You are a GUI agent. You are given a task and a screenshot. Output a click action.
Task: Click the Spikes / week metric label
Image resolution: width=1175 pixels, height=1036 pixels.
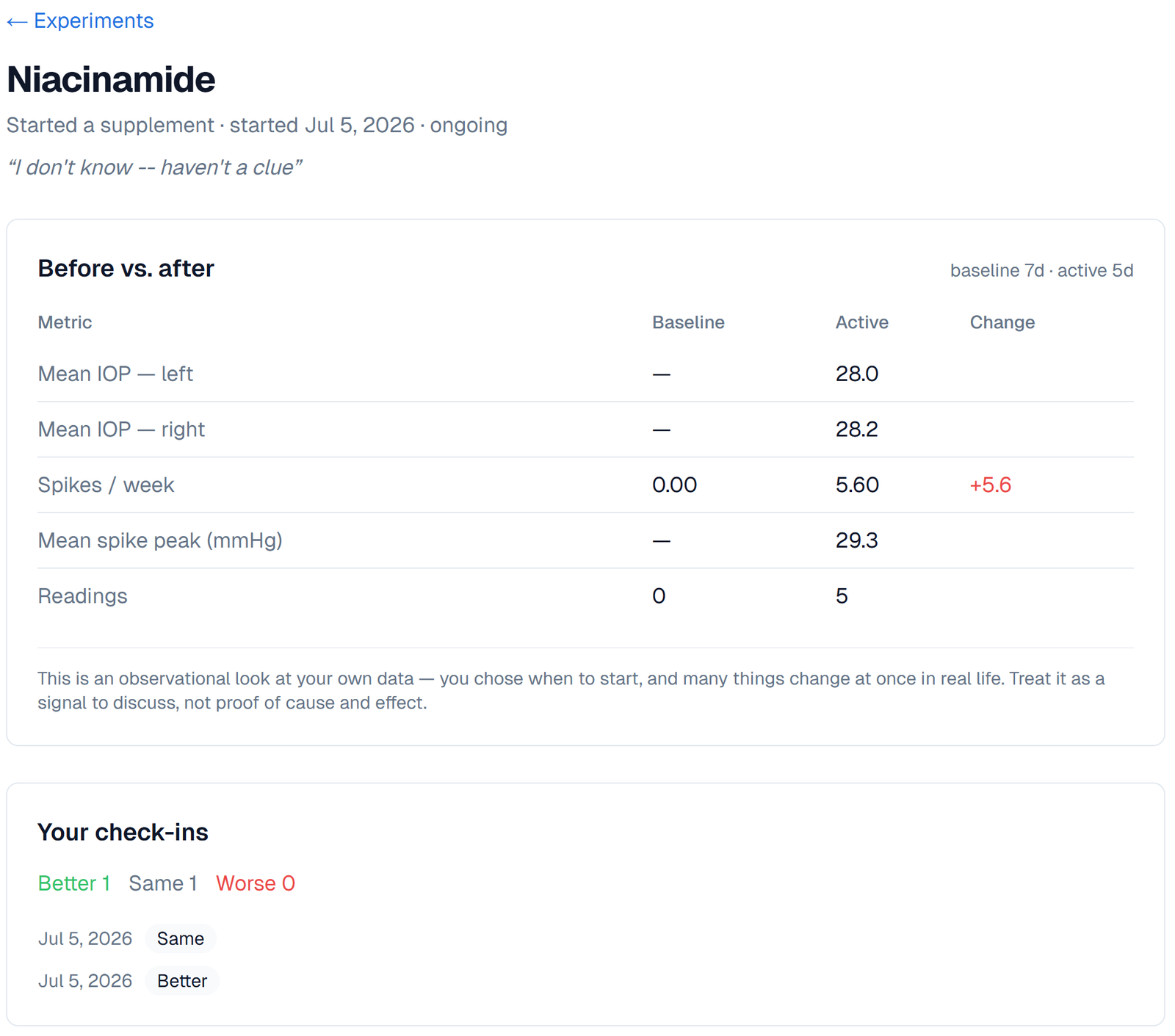106,485
